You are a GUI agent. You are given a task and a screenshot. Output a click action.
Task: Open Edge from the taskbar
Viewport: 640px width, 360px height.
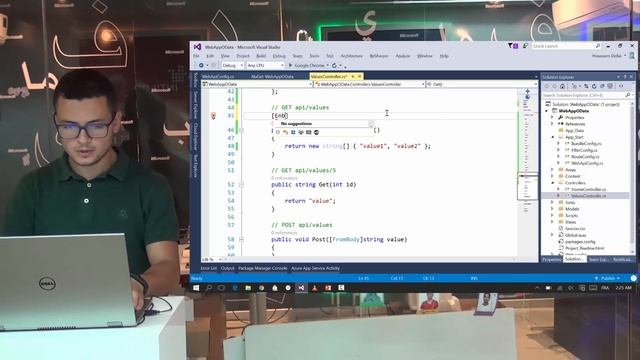[x=235, y=288]
